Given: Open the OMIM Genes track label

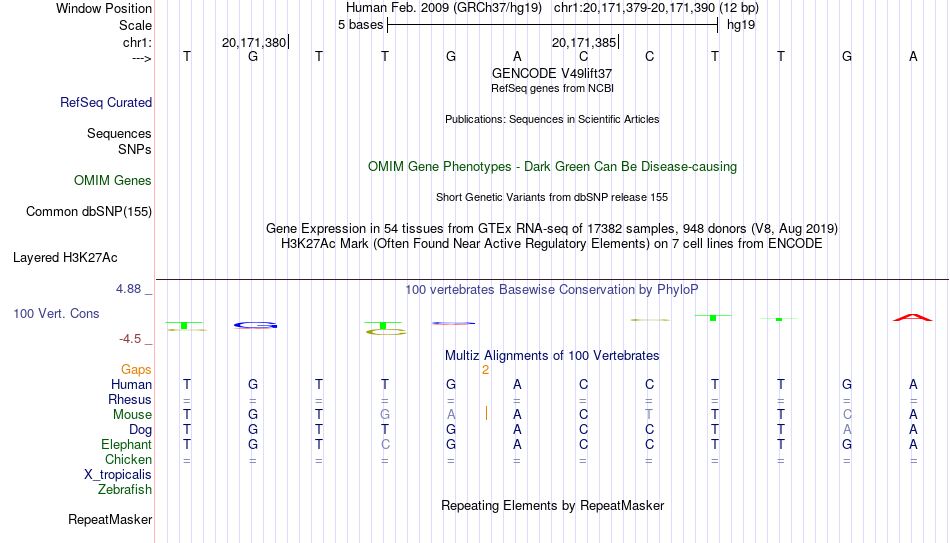Looking at the screenshot, I should click(113, 181).
